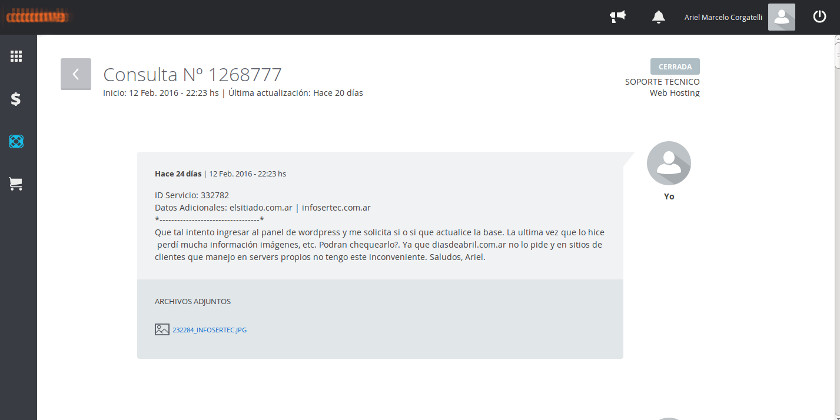Click the "Yo" message author avatar
840x420 pixels.
pos(668,164)
